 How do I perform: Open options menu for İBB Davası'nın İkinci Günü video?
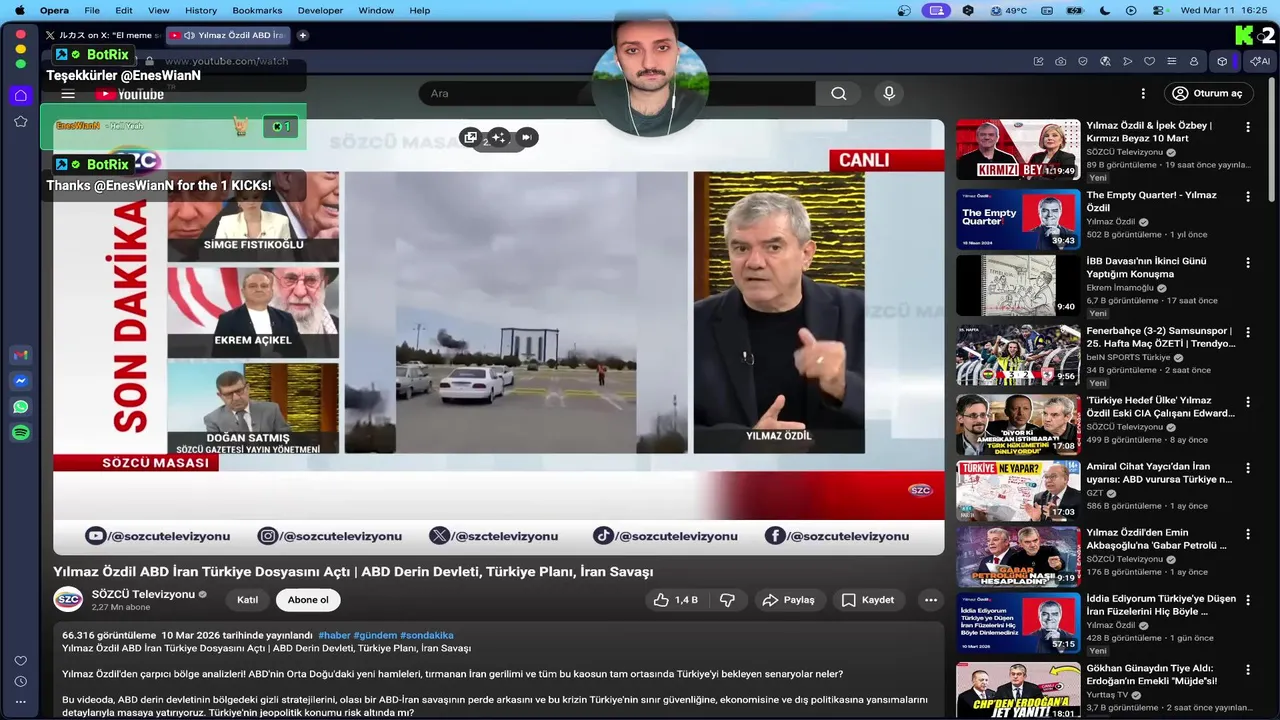(x=1247, y=263)
